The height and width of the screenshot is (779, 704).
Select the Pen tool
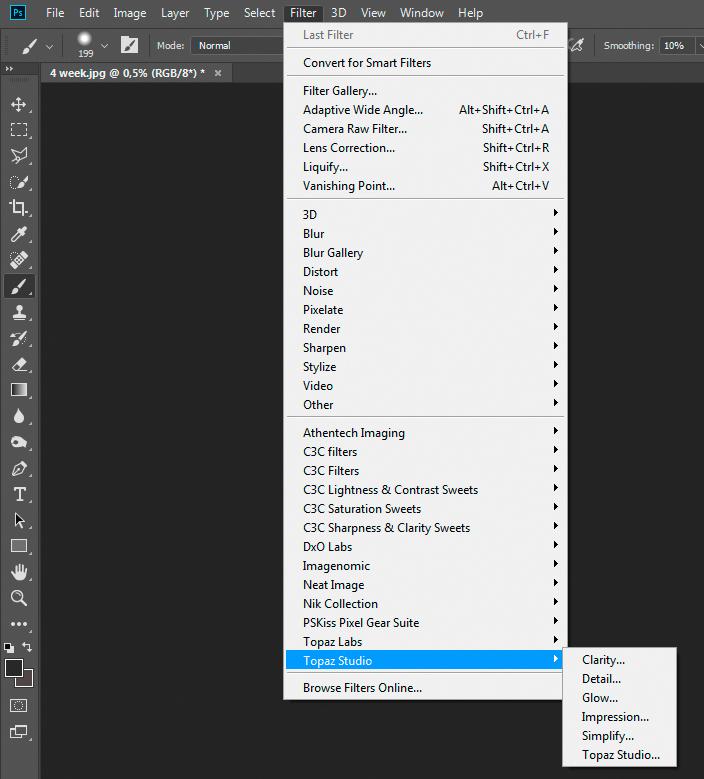coord(19,468)
